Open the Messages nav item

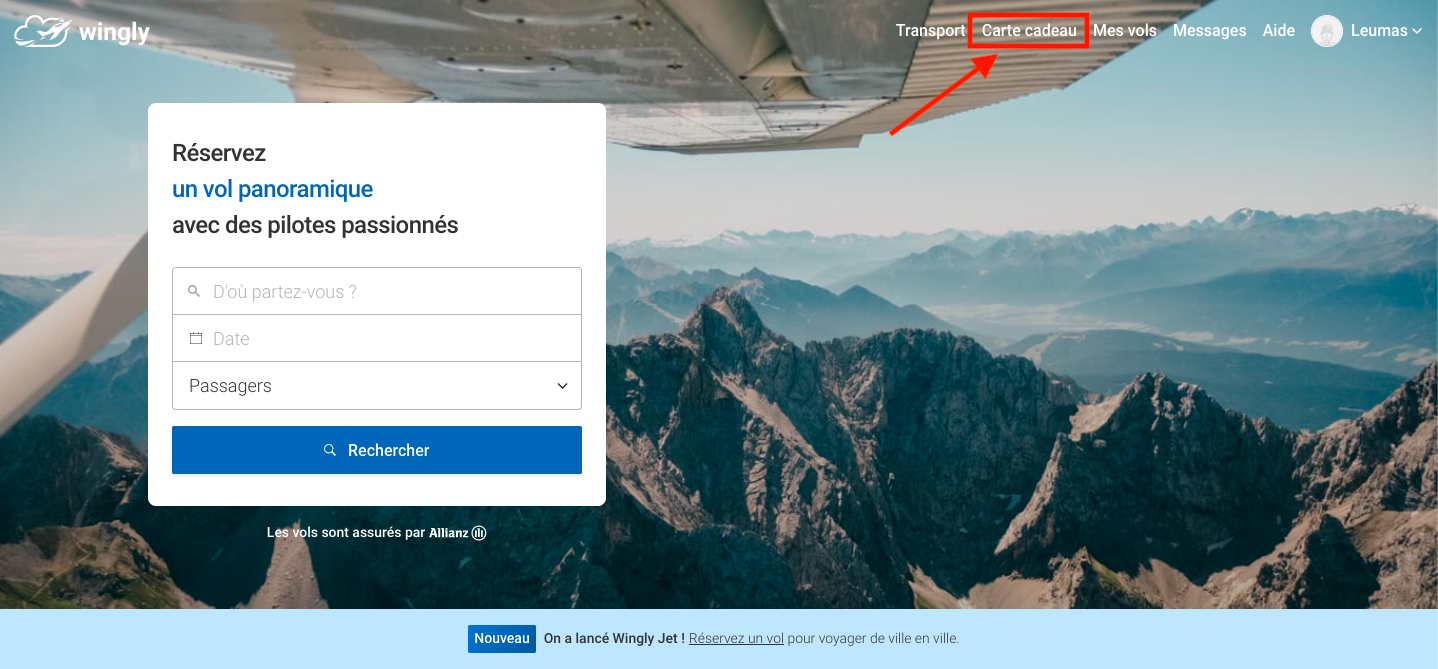pos(1210,31)
